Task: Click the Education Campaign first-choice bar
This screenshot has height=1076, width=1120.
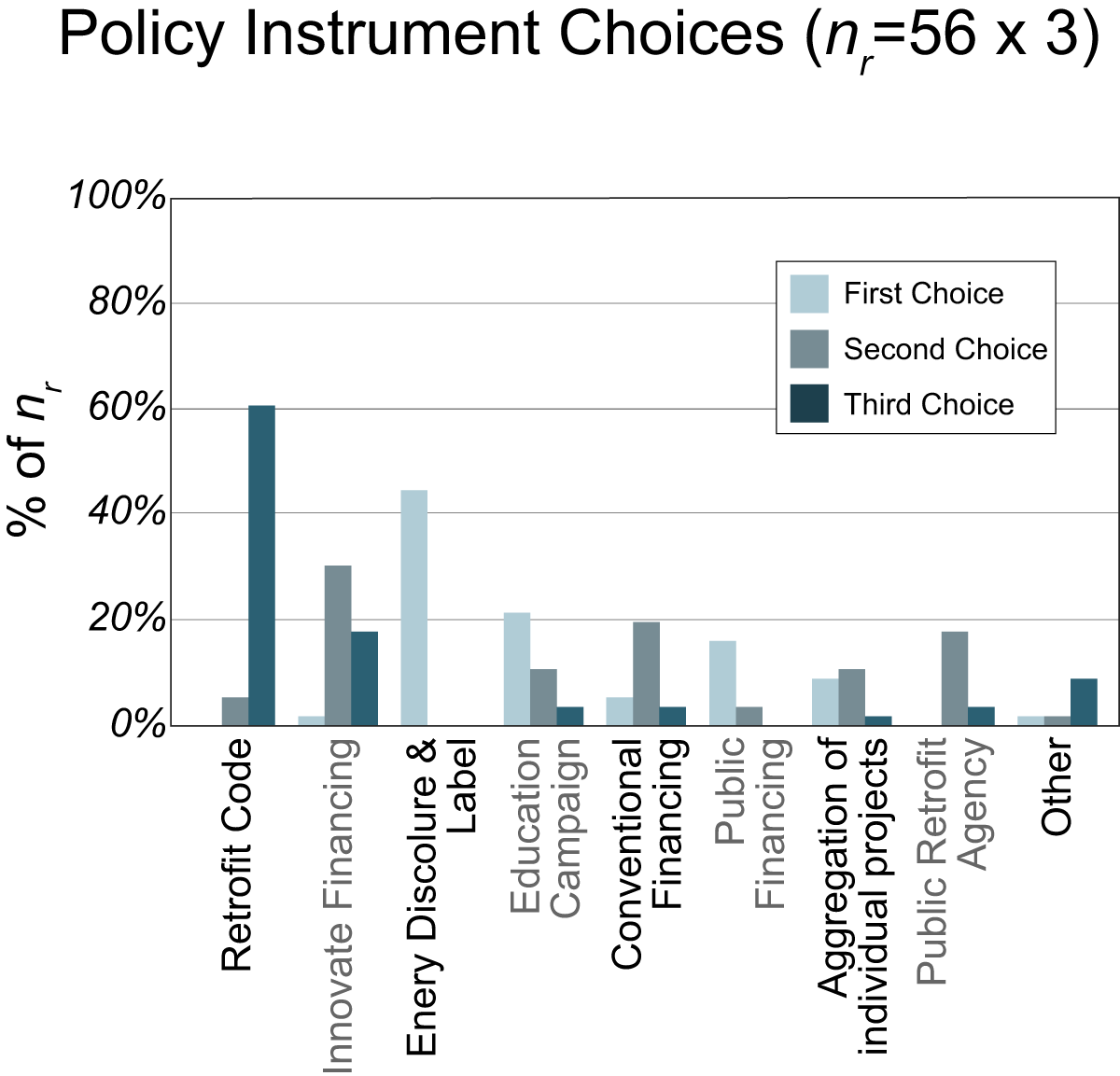Action: (517, 668)
